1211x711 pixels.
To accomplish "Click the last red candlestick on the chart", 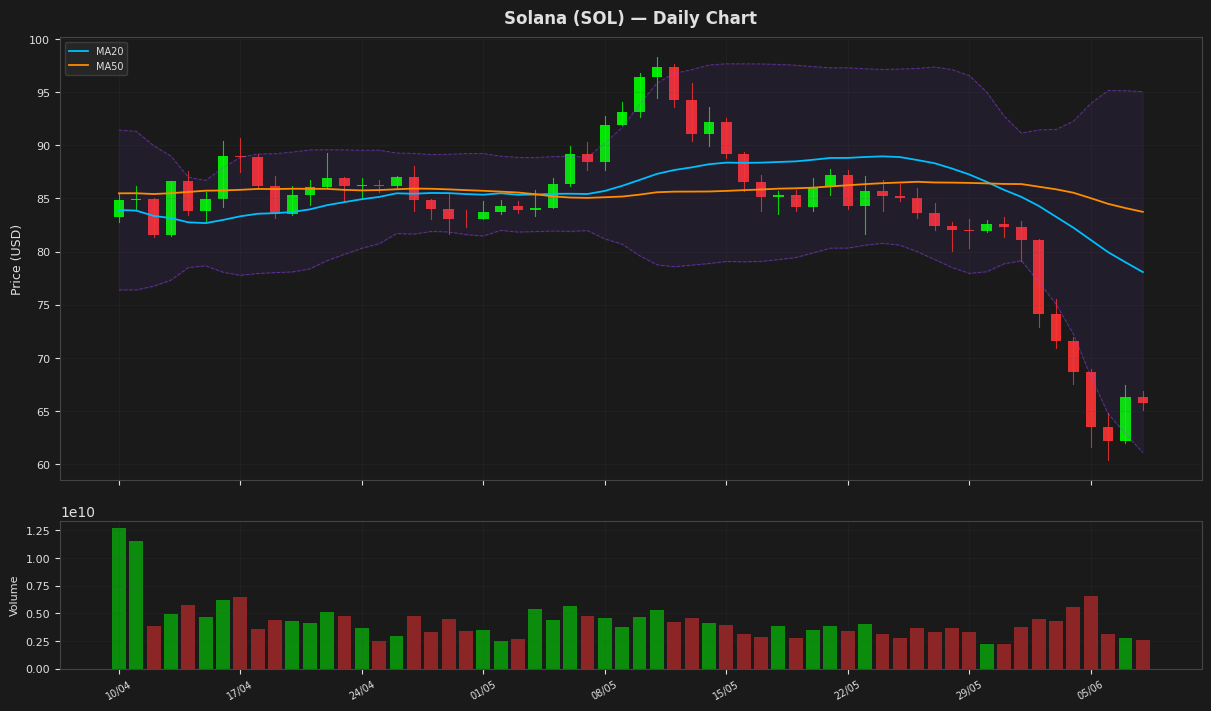I will (1143, 400).
